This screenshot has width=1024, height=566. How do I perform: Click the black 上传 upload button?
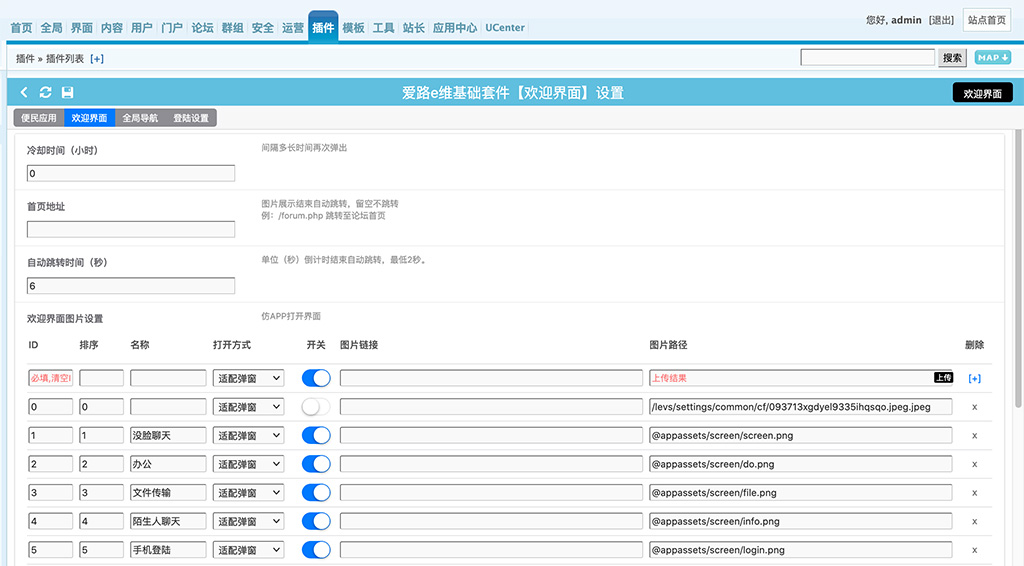[943, 378]
